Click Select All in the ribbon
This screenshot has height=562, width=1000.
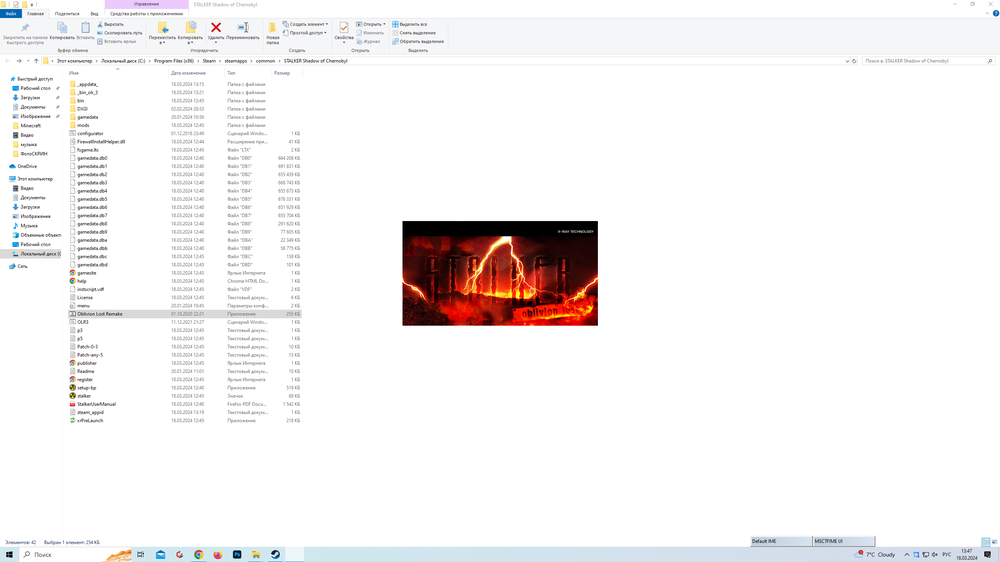tap(413, 24)
